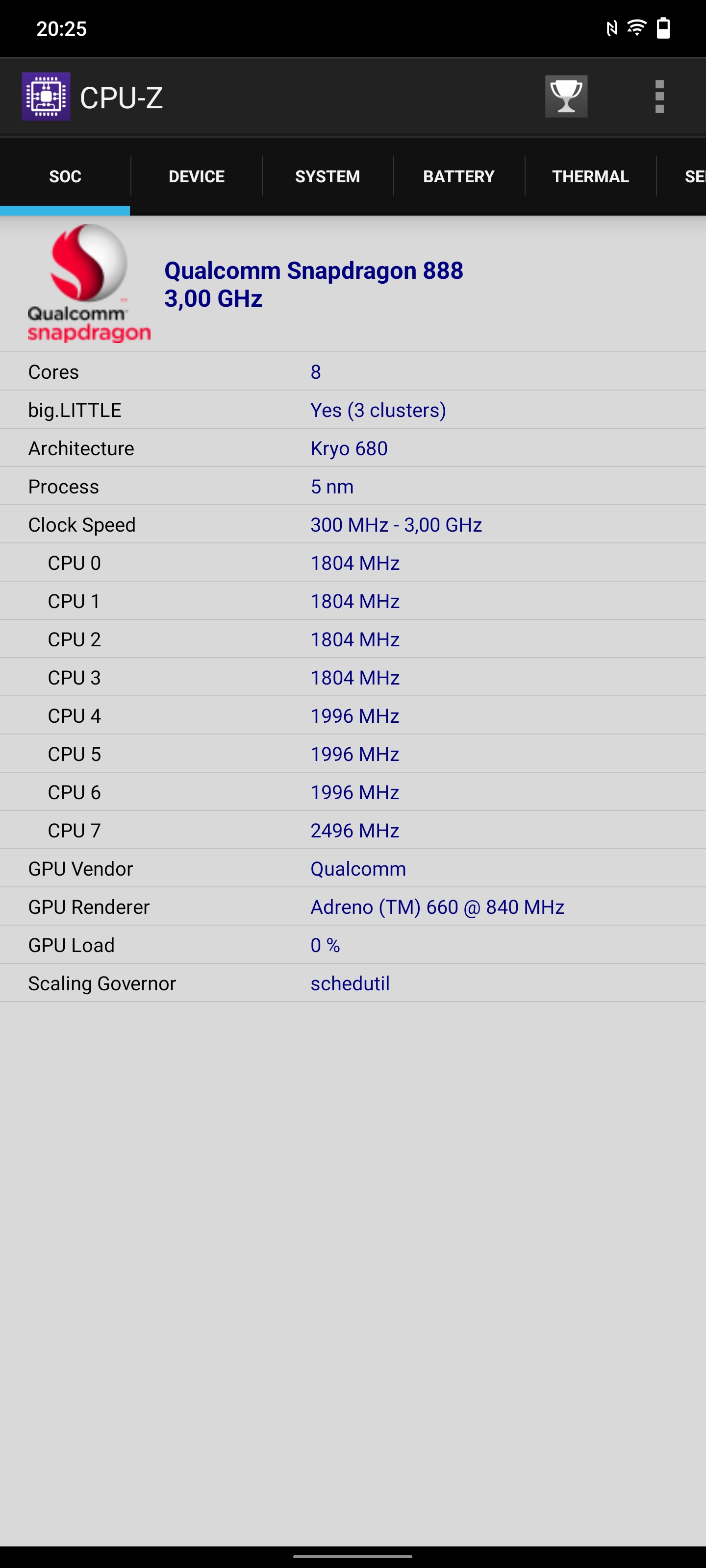The image size is (706, 1568).
Task: Open the THERMAL tab
Action: (x=590, y=176)
